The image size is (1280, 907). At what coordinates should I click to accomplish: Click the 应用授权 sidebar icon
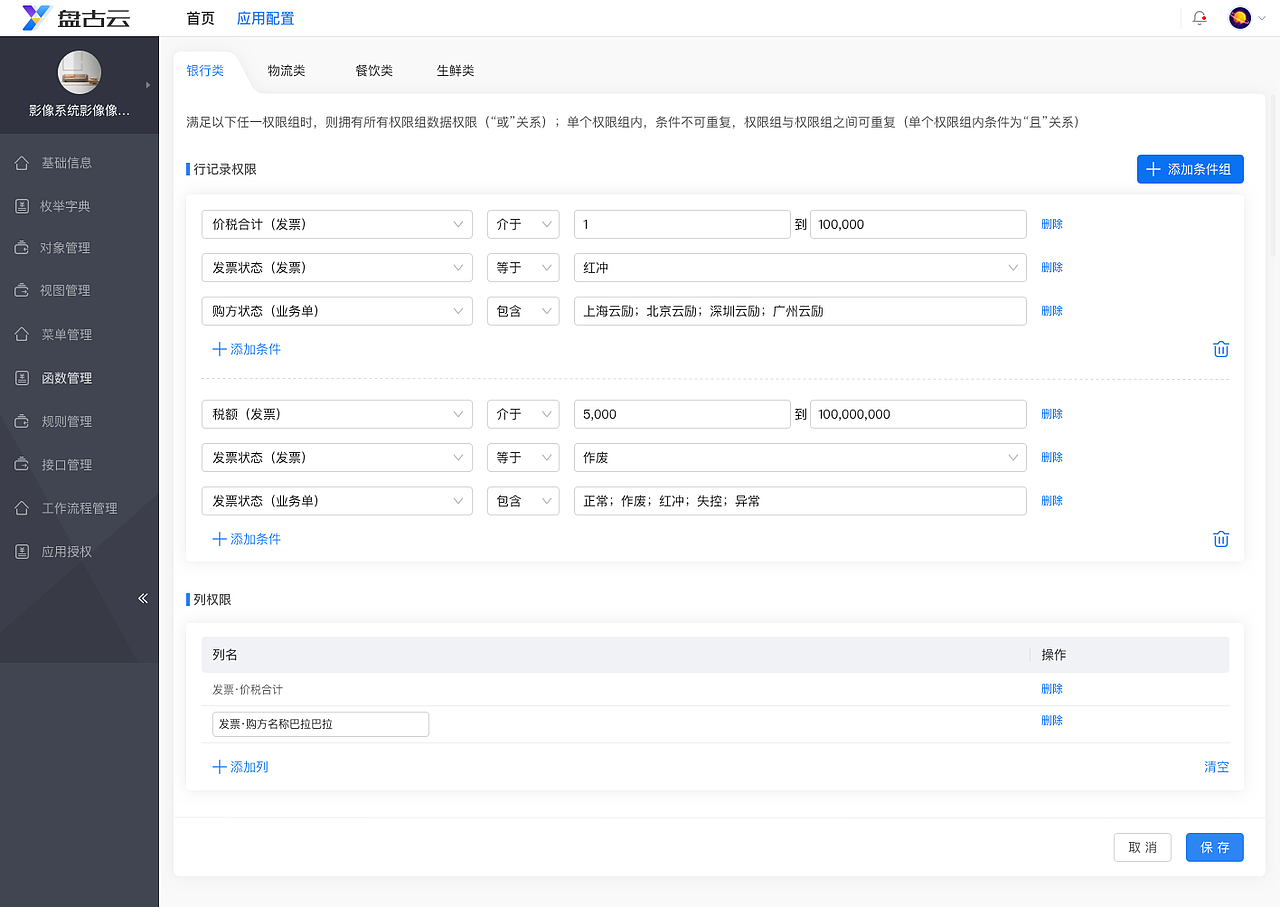22,551
